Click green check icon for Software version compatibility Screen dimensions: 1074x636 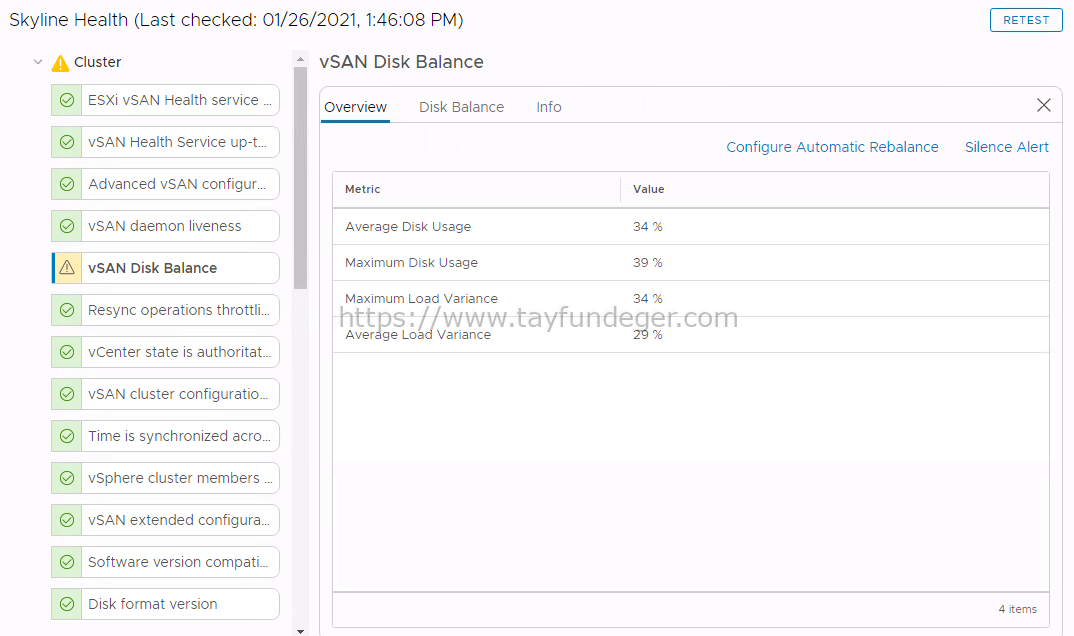[67, 562]
